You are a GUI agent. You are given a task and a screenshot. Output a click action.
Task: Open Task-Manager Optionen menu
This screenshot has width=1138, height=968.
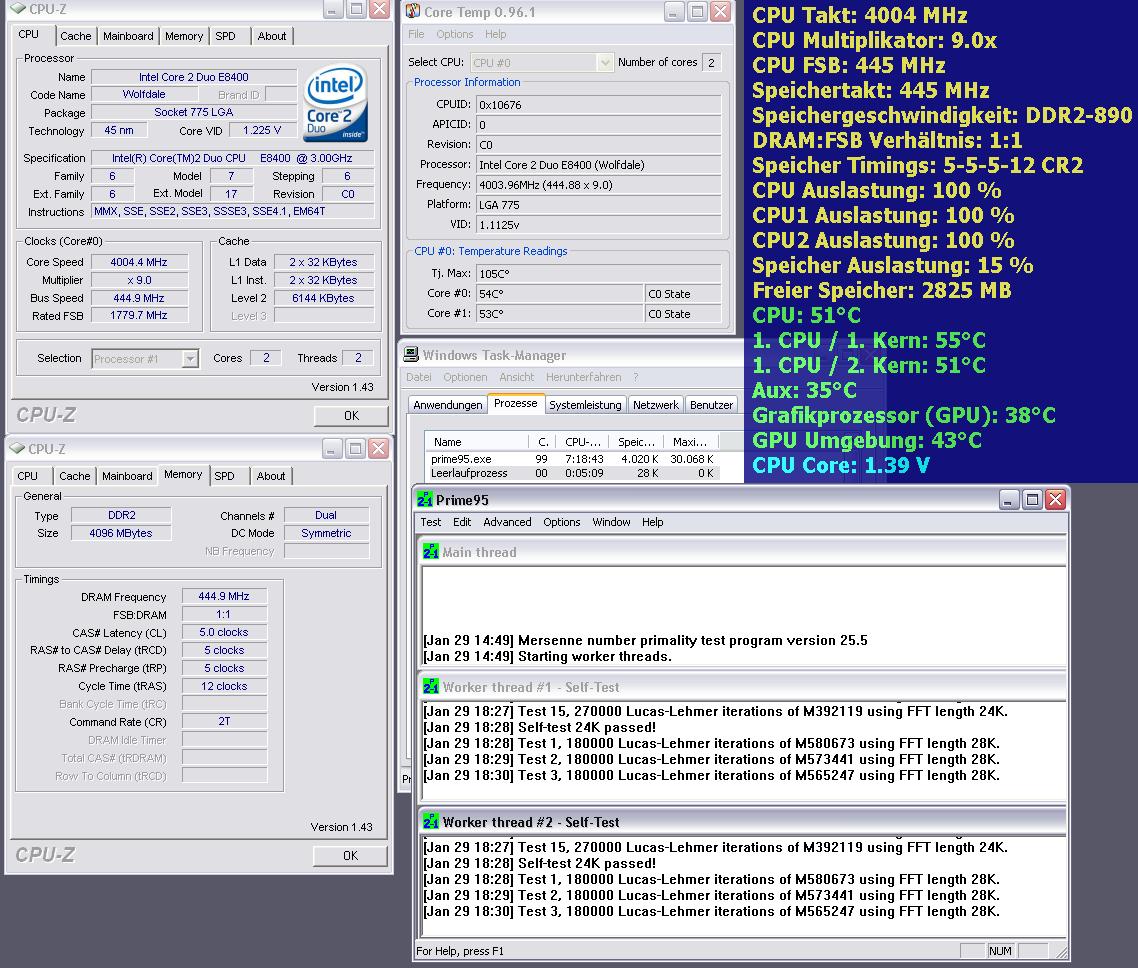point(465,377)
